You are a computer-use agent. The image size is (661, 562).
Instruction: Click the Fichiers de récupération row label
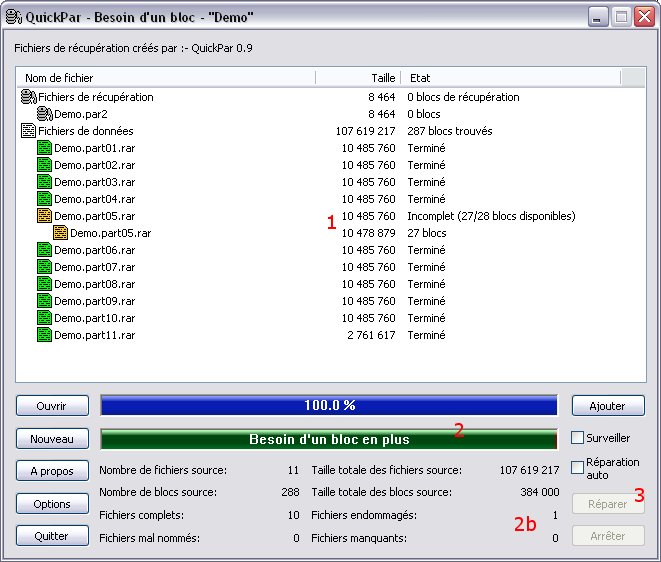click(96, 97)
